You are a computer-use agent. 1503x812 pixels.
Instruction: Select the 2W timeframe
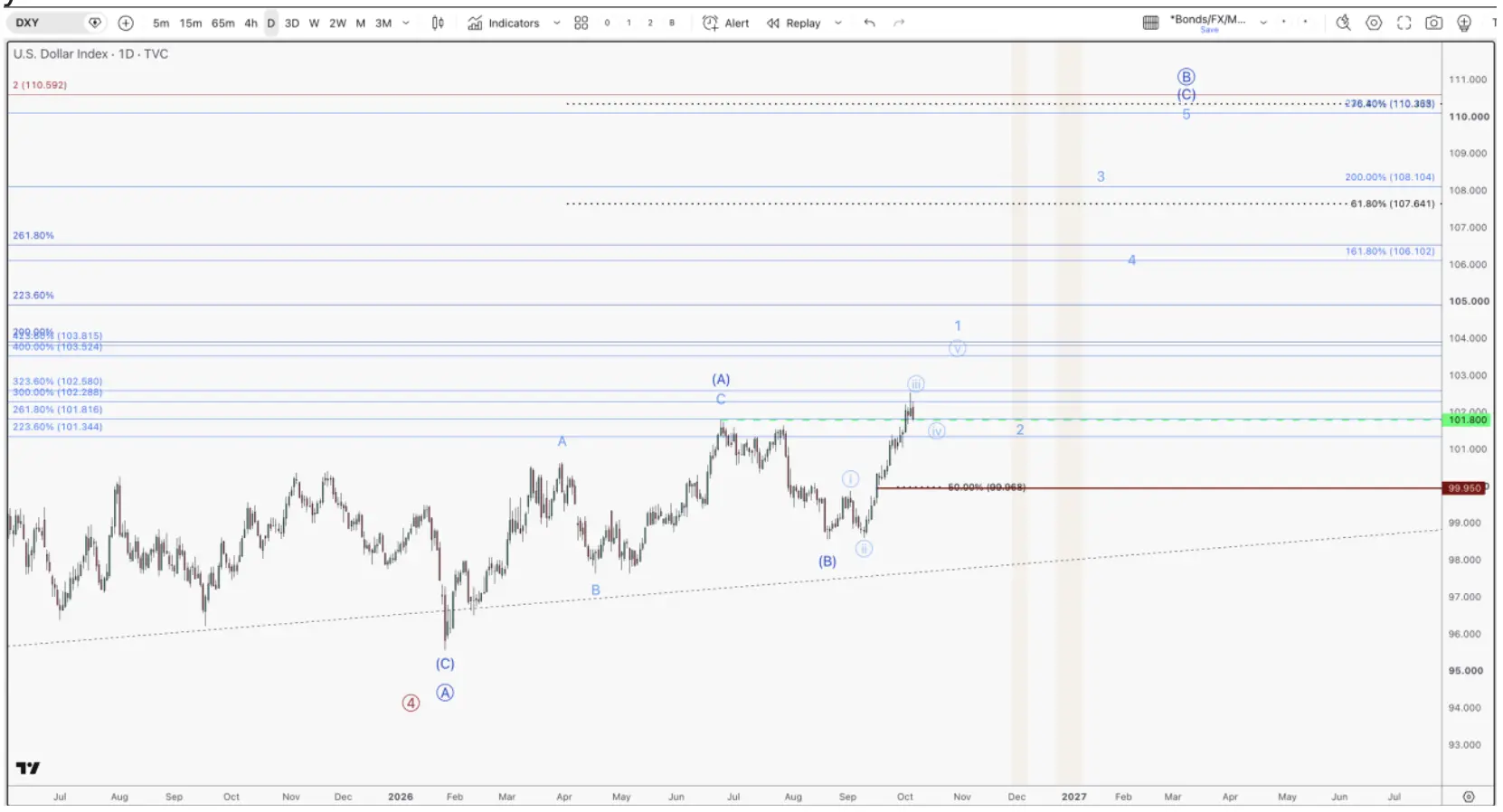point(337,24)
